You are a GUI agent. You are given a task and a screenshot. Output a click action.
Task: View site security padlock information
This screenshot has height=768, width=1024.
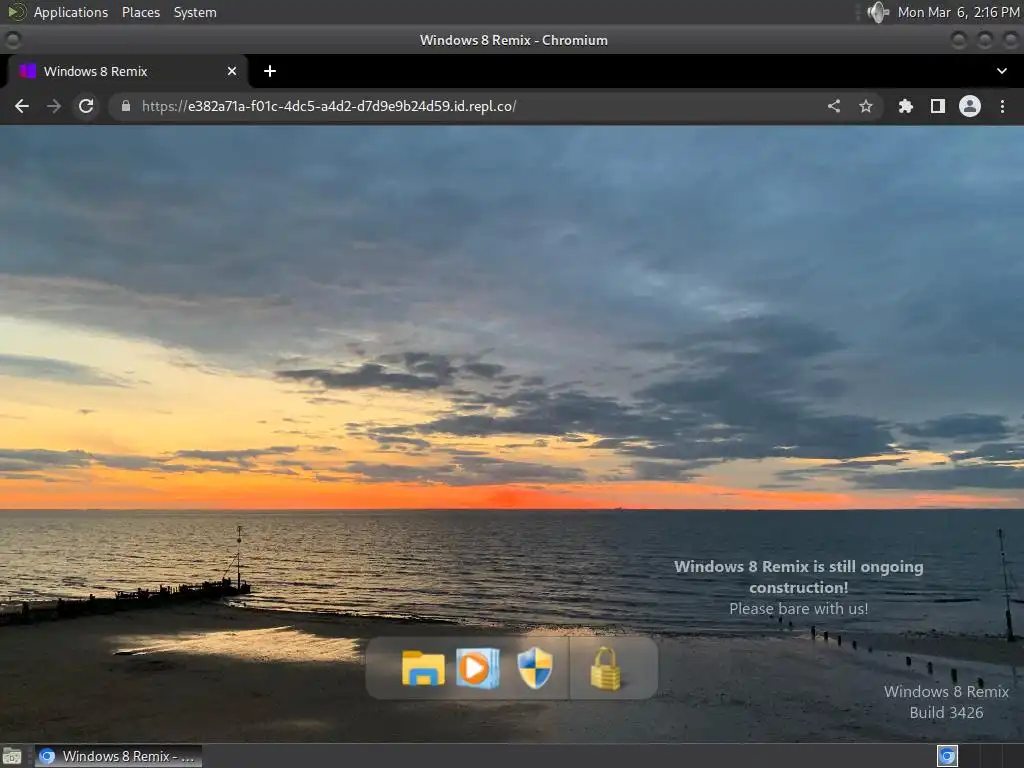pyautogui.click(x=125, y=106)
